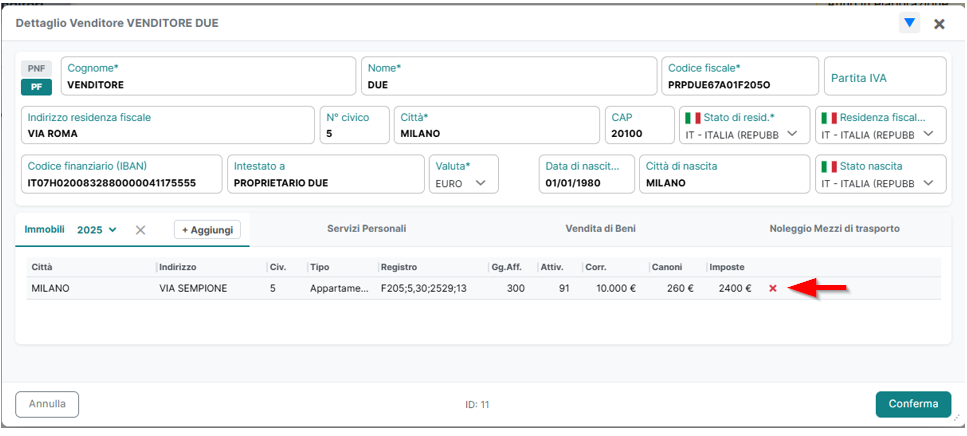Edit the Indirizzo residenza fiscale field
The width and height of the screenshot is (967, 436).
click(168, 125)
